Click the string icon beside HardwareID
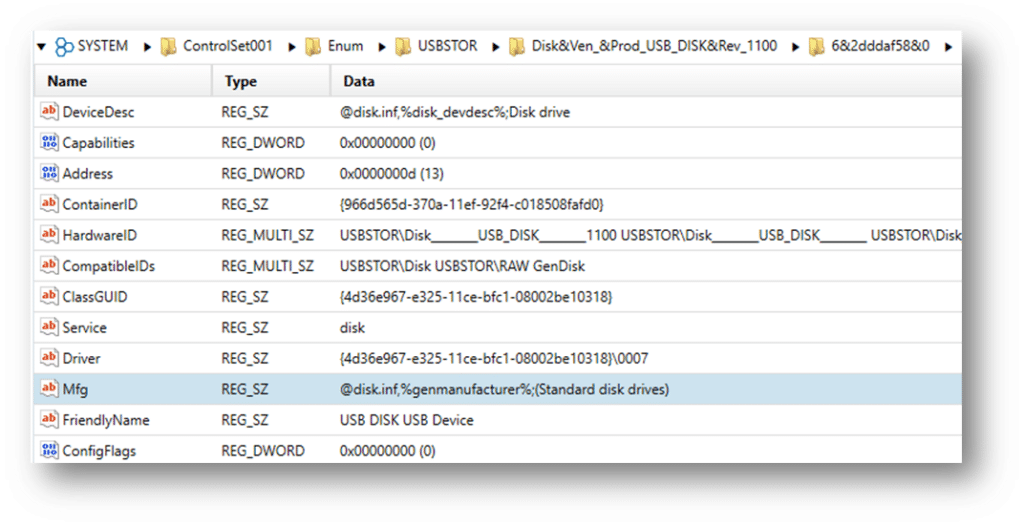1024x525 pixels. [49, 234]
